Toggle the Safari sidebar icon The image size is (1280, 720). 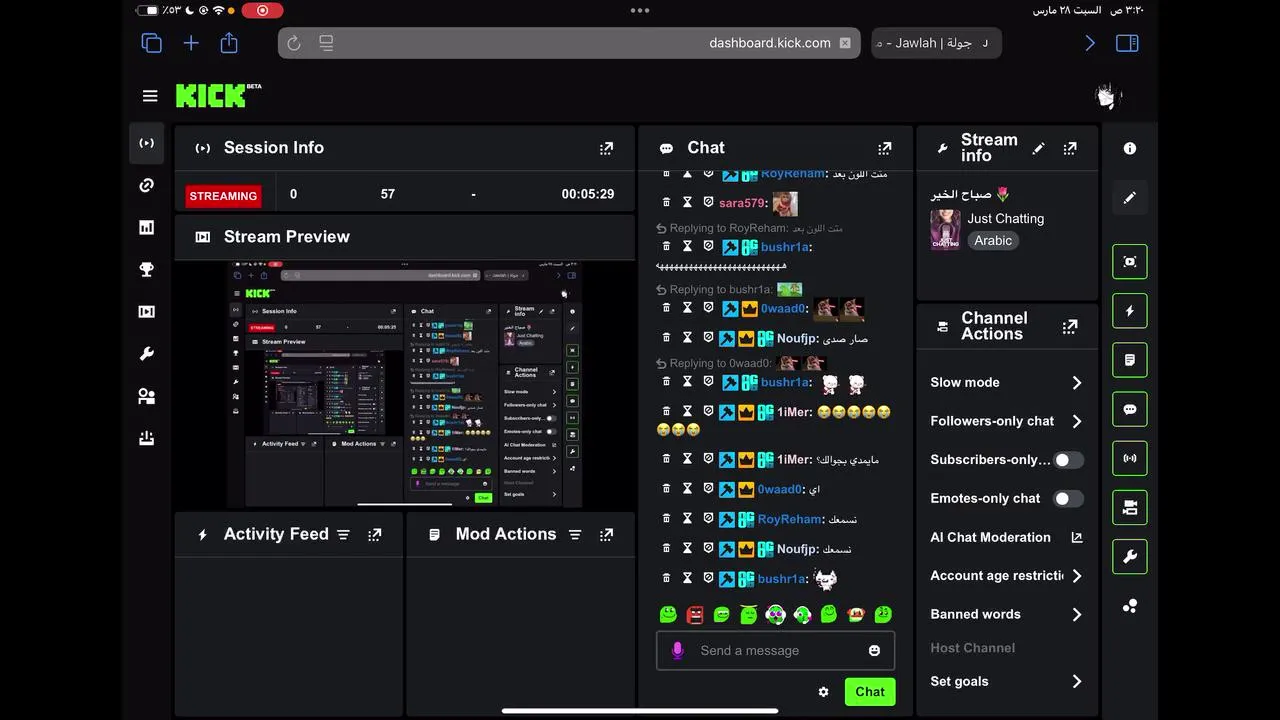click(1127, 43)
